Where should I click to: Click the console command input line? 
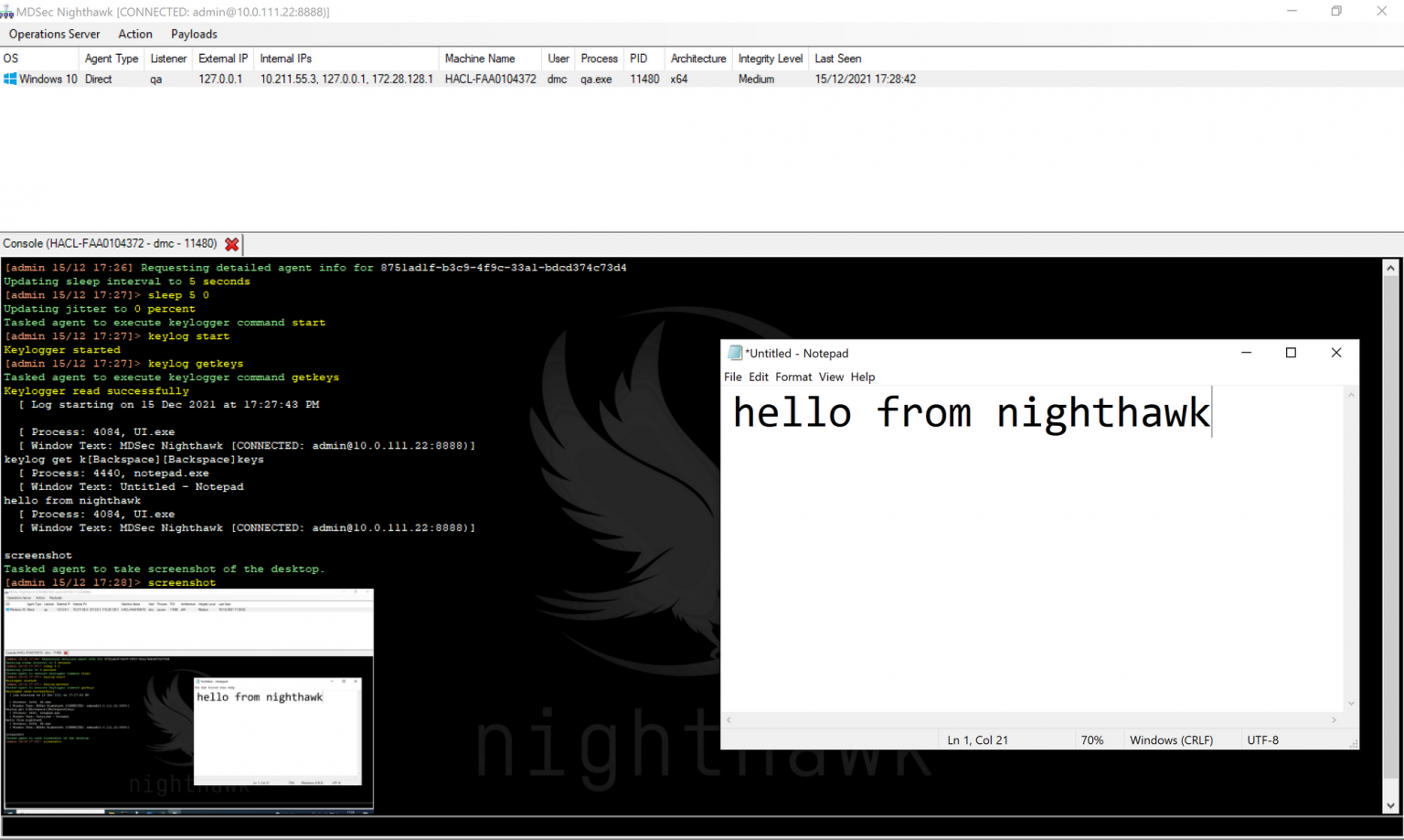tap(695, 827)
